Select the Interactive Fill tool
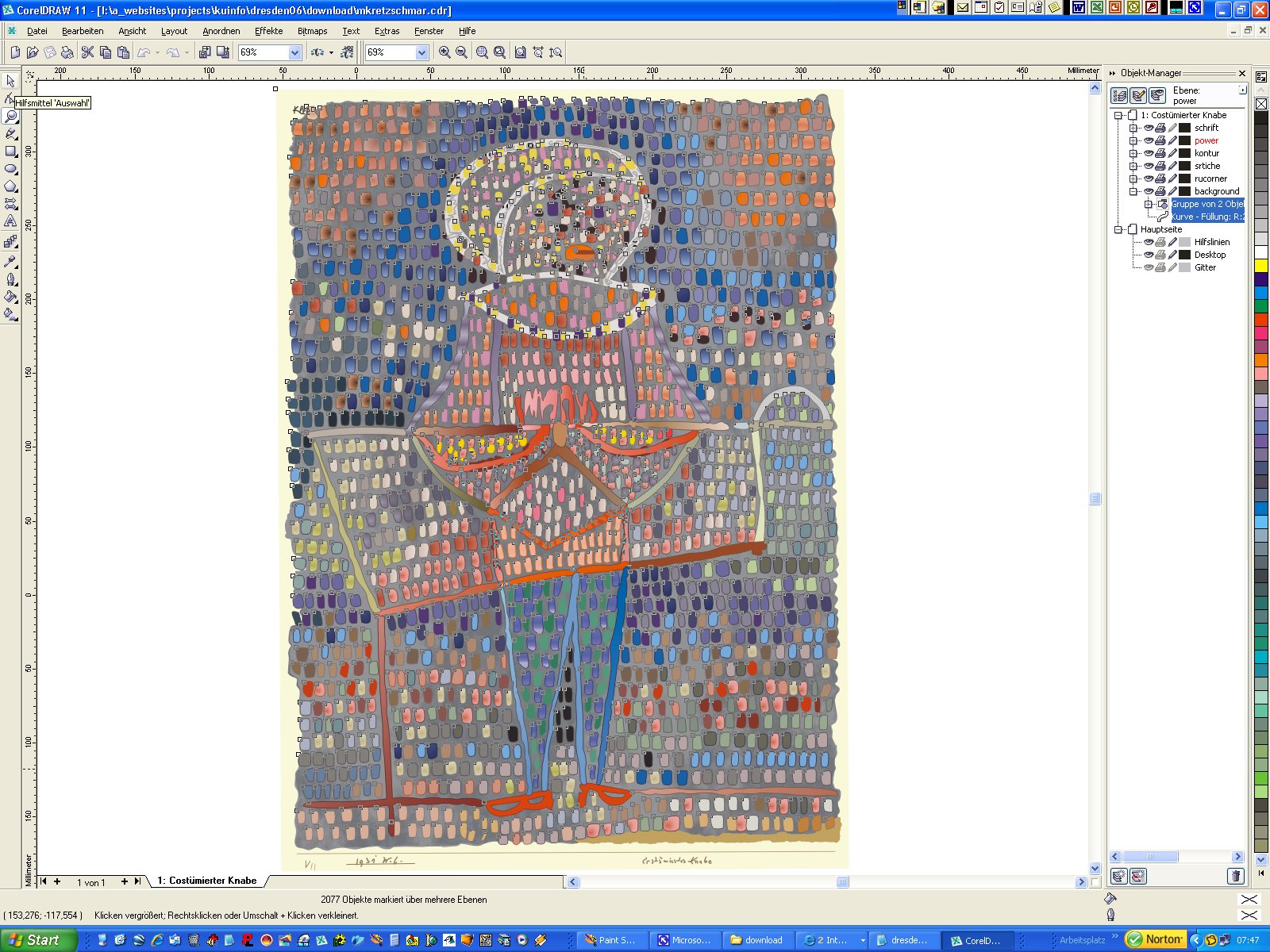Image resolution: width=1270 pixels, height=952 pixels. (10, 313)
